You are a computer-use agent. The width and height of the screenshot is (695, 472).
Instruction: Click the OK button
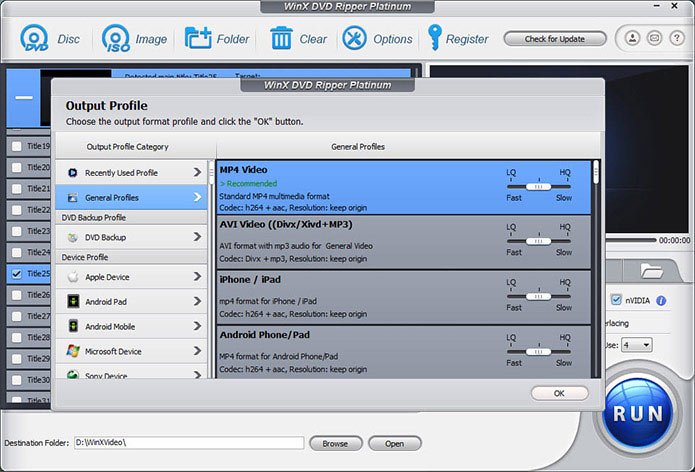click(x=559, y=393)
